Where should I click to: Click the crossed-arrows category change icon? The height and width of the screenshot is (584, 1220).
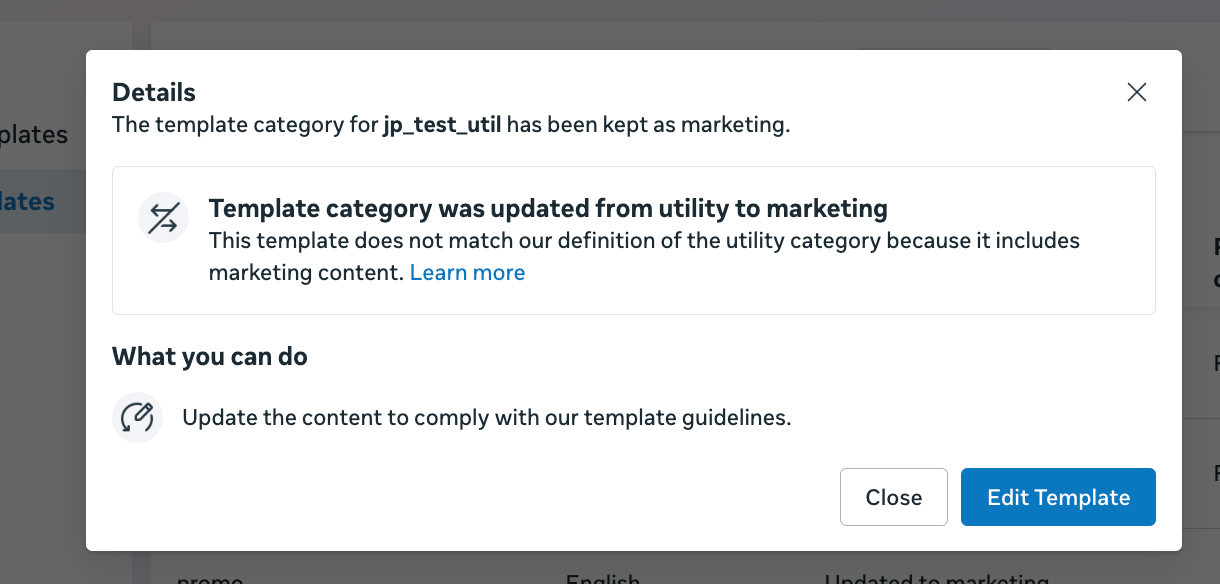(x=163, y=217)
